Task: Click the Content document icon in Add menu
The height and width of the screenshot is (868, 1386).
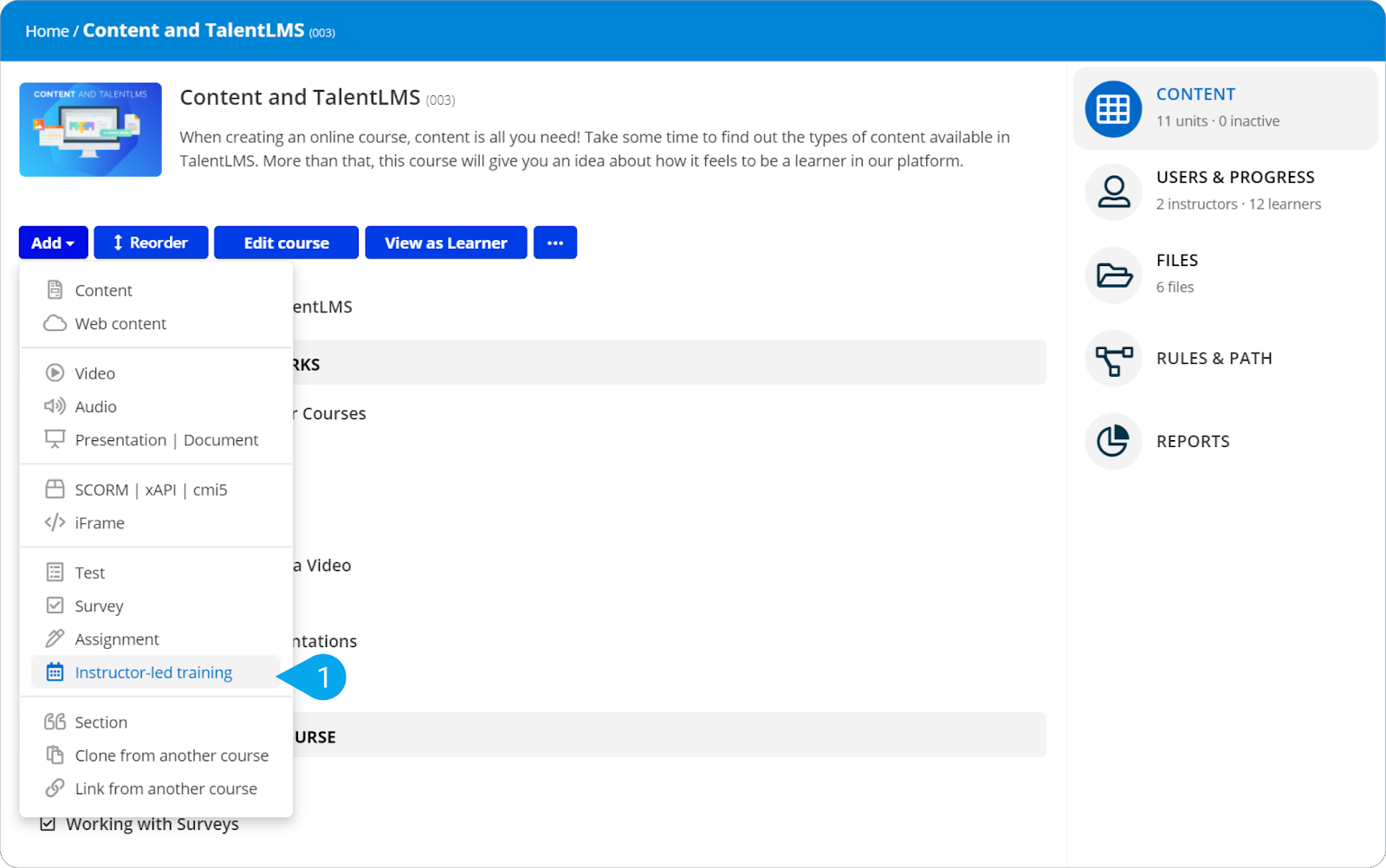Action: pyautogui.click(x=55, y=290)
